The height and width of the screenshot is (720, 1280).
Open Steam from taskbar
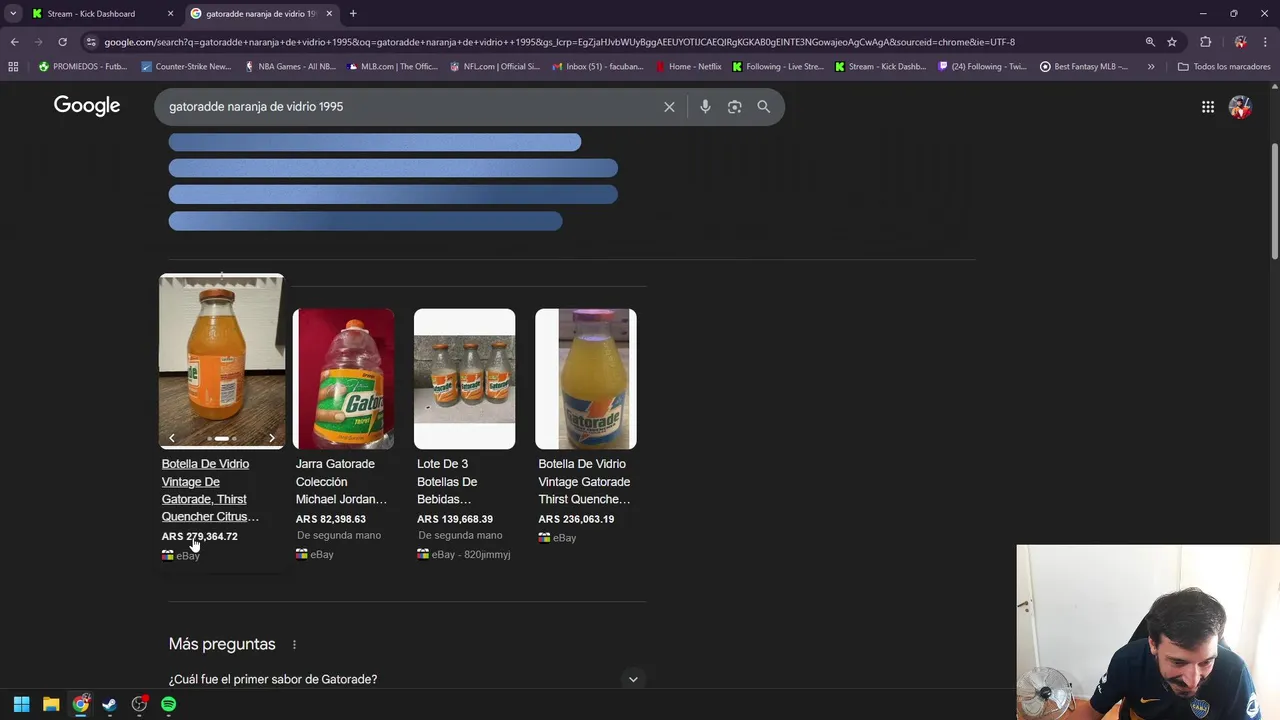pos(110,704)
